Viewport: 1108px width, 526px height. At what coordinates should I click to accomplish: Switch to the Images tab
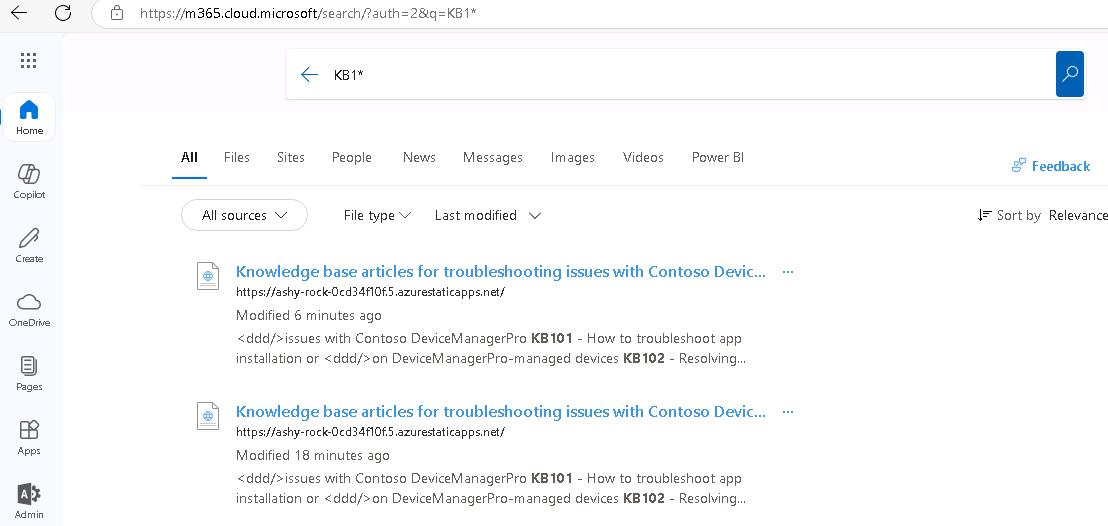pos(572,158)
